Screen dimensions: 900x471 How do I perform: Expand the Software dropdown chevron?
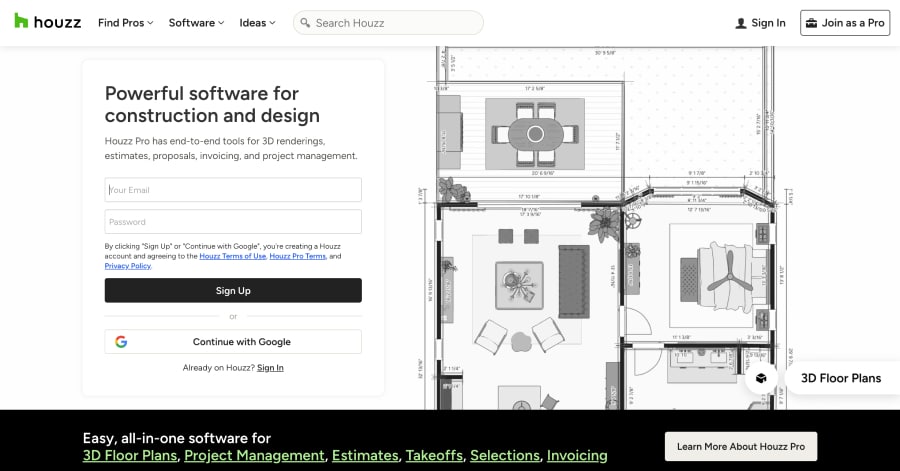point(221,23)
